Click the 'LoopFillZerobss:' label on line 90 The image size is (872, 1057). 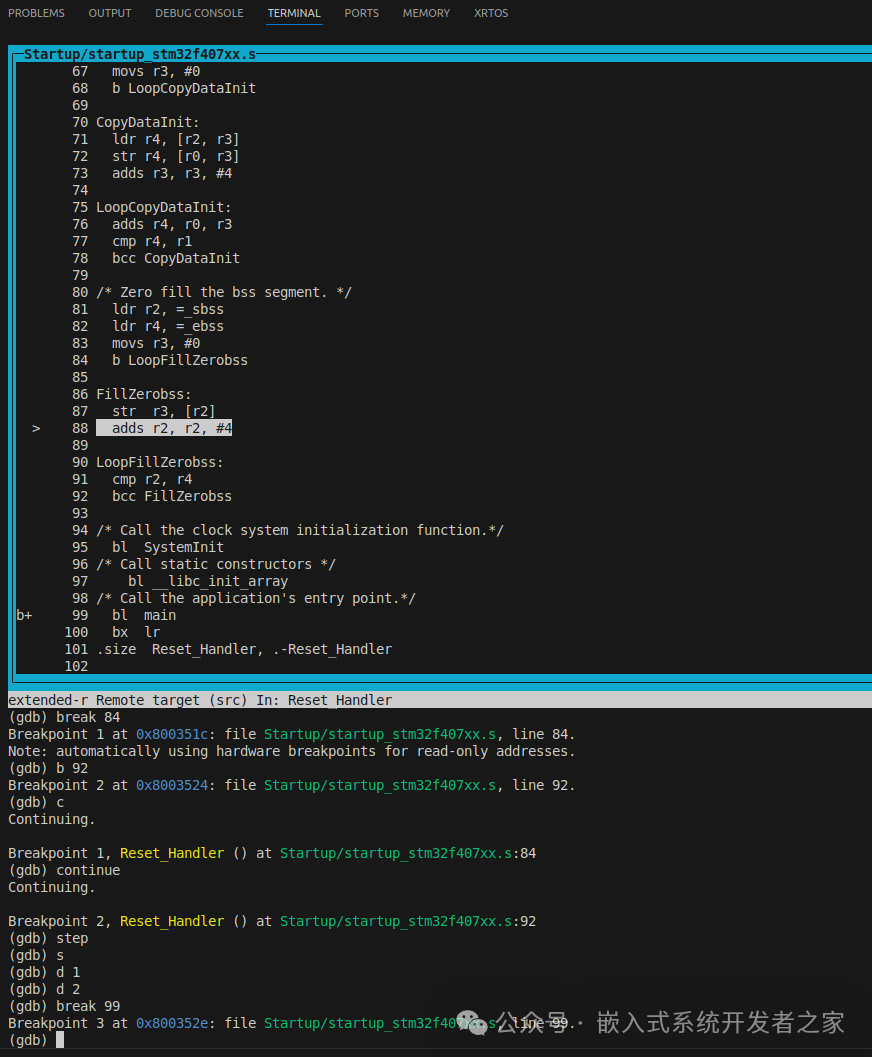[160, 462]
